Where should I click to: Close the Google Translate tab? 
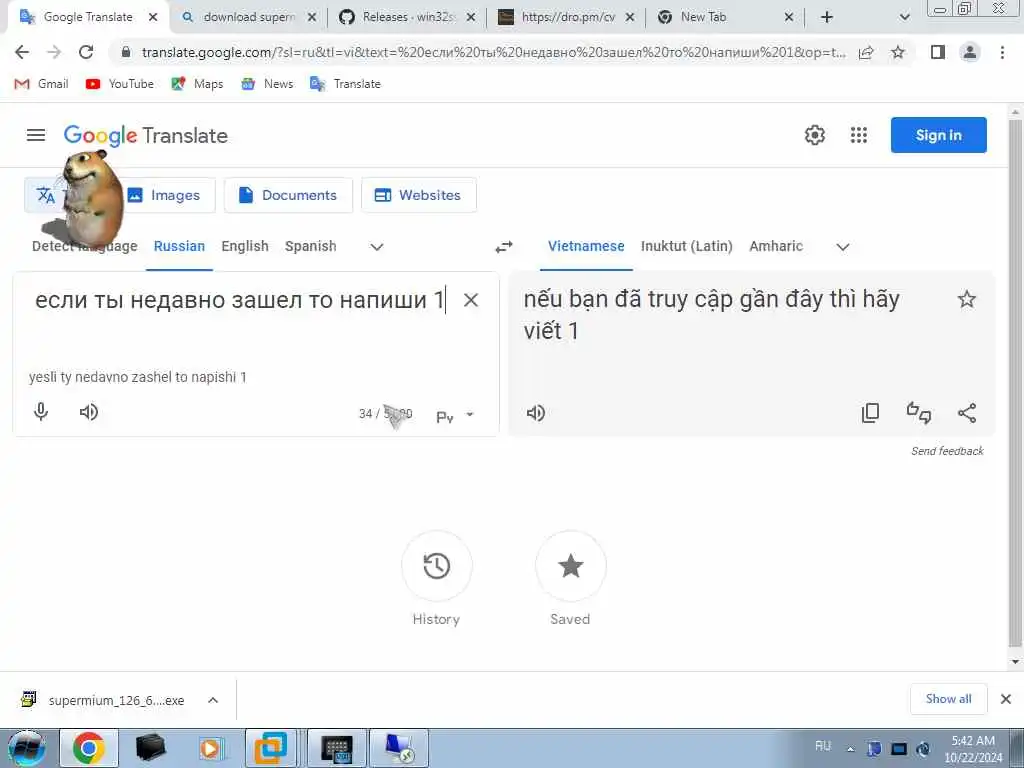click(x=153, y=17)
